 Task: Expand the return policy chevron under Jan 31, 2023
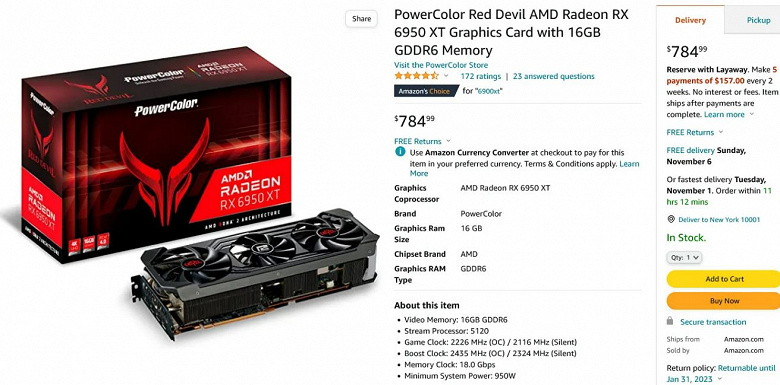(721, 380)
